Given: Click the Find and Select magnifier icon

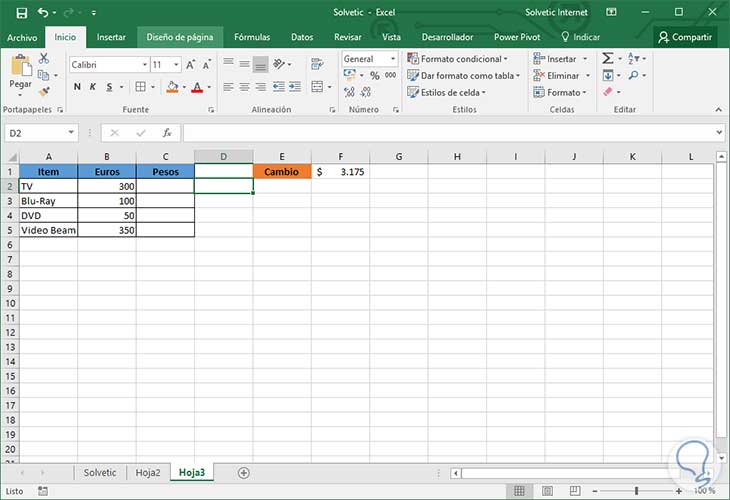Looking at the screenshot, I should click(x=633, y=75).
